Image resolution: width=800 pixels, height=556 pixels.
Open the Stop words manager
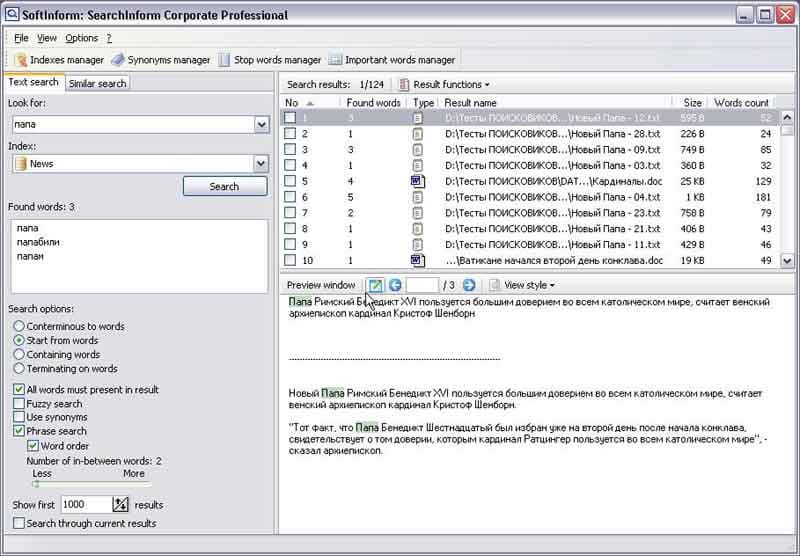click(x=269, y=60)
